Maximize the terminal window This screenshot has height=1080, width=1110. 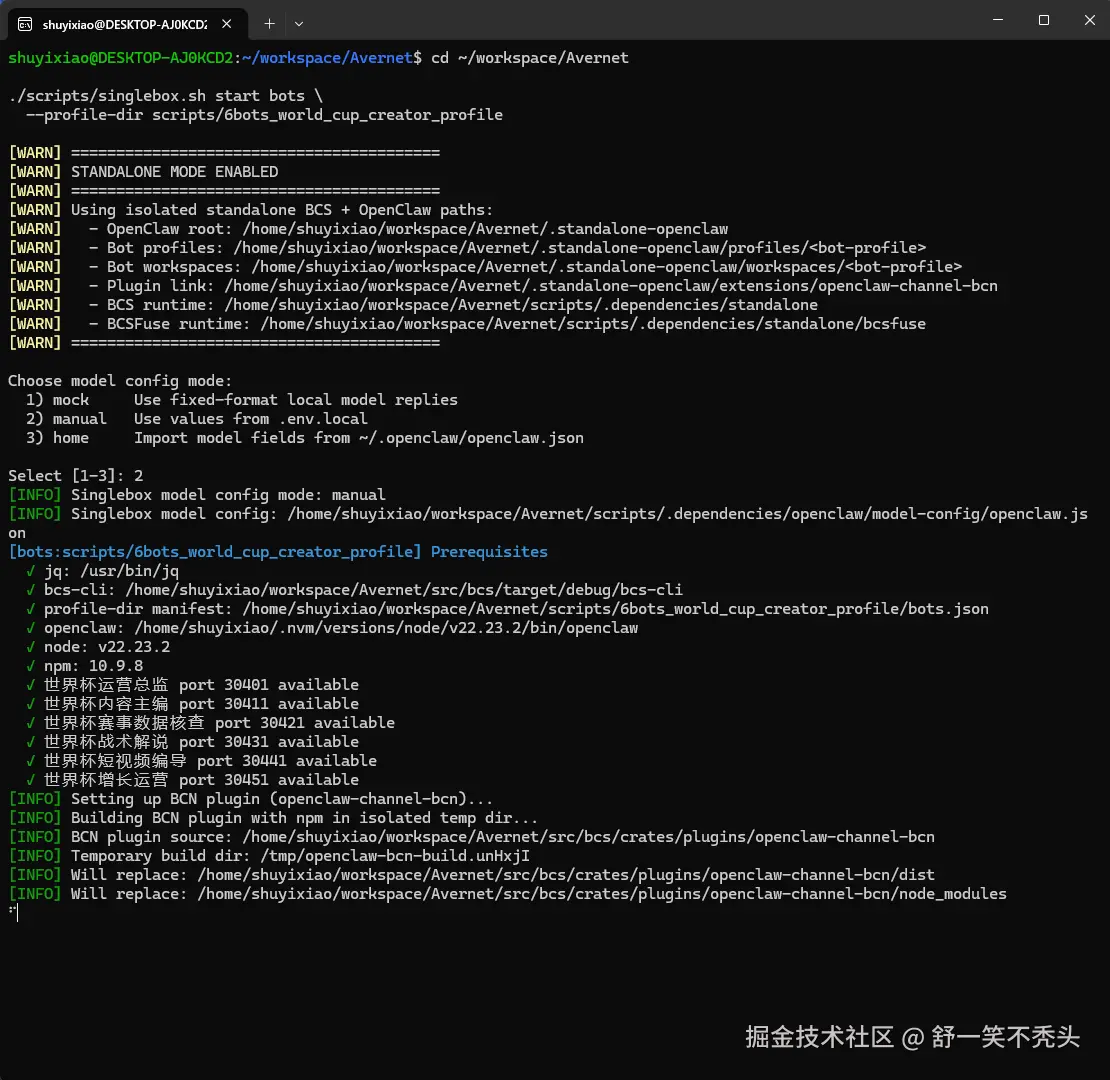(x=1043, y=20)
